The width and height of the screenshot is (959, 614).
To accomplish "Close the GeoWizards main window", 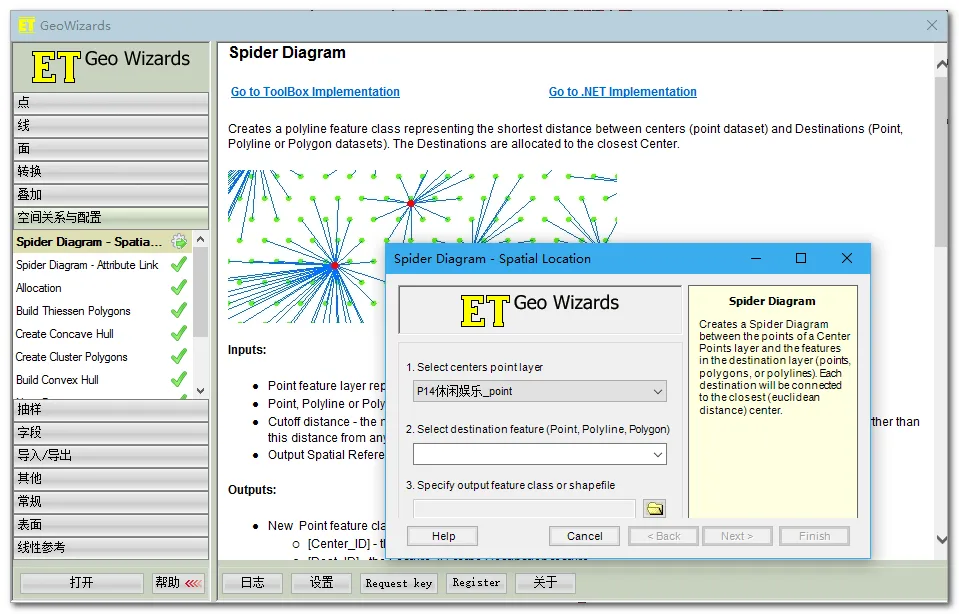I will click(931, 25).
